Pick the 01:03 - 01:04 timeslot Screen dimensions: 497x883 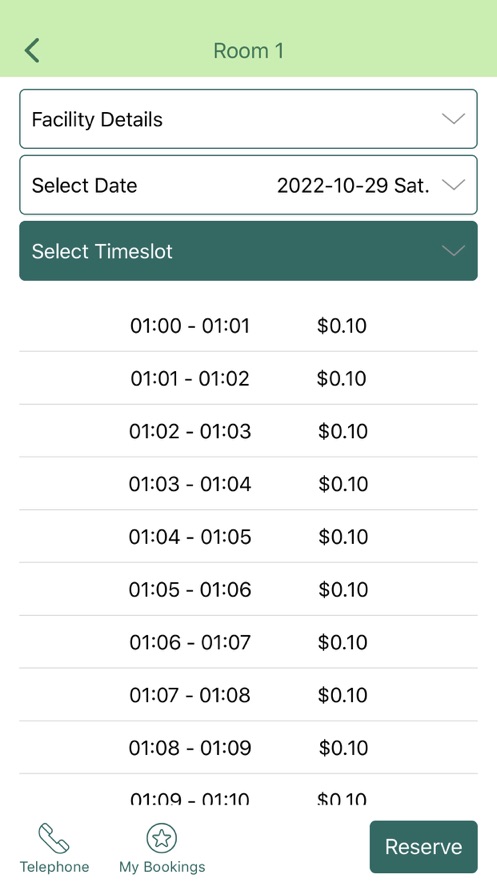(x=248, y=484)
